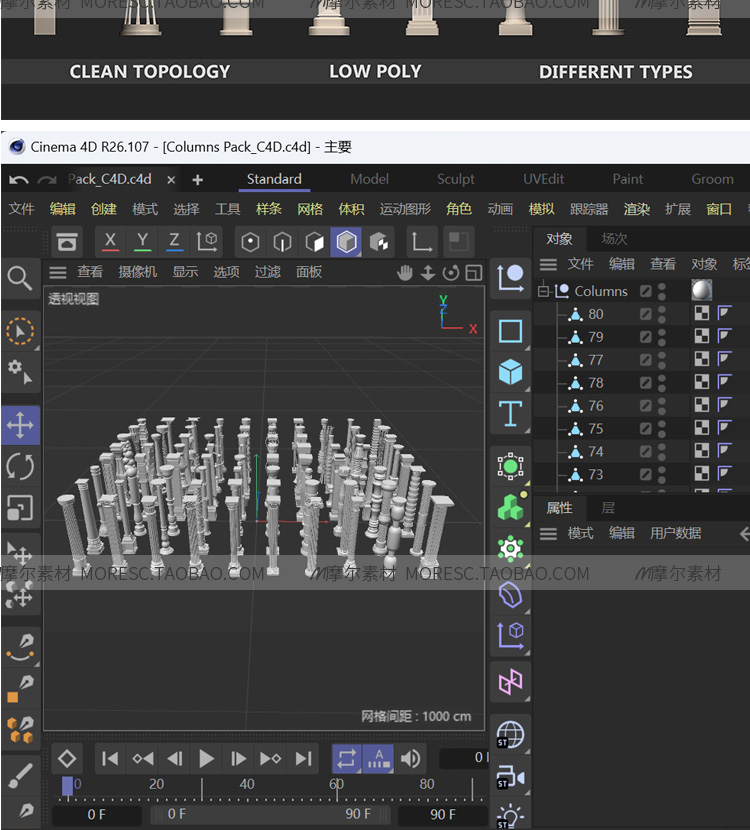Toggle Y axis lock
The height and width of the screenshot is (830, 750).
click(x=142, y=242)
